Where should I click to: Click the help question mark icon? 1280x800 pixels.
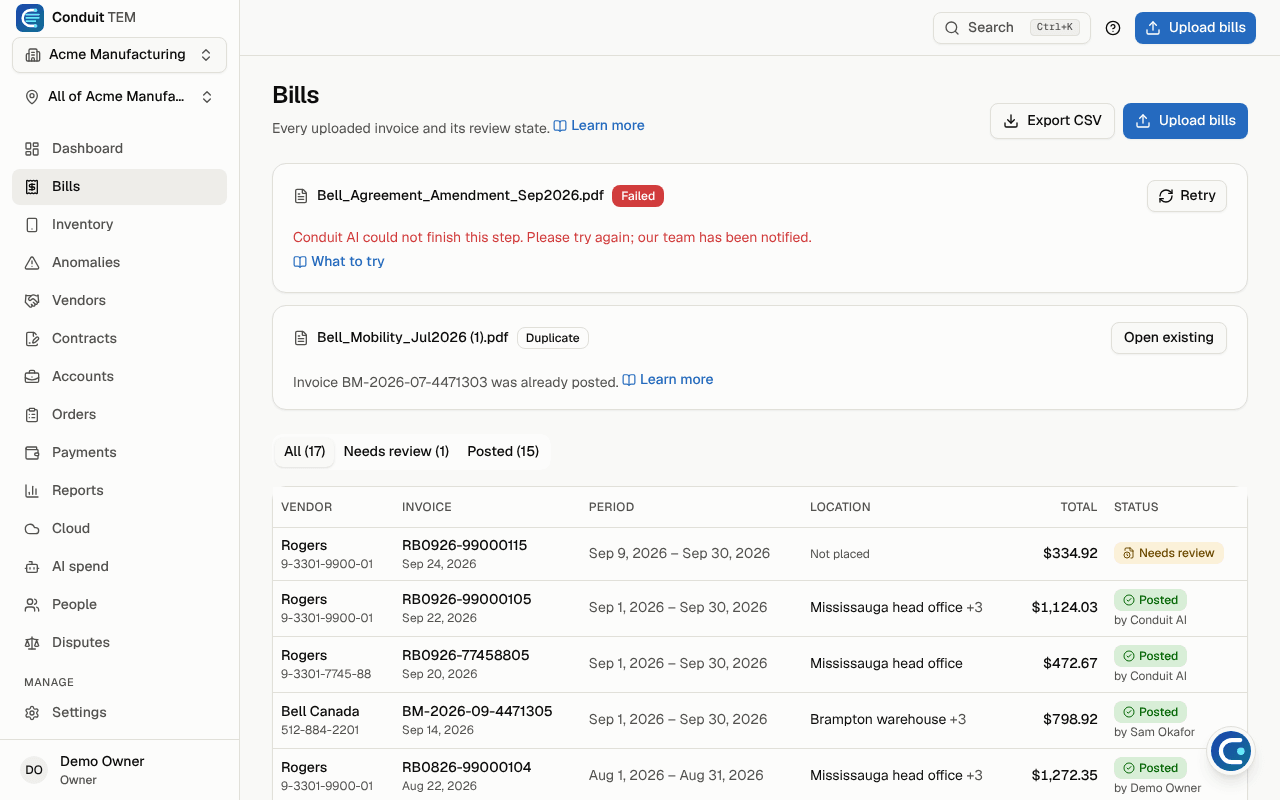click(x=1113, y=28)
